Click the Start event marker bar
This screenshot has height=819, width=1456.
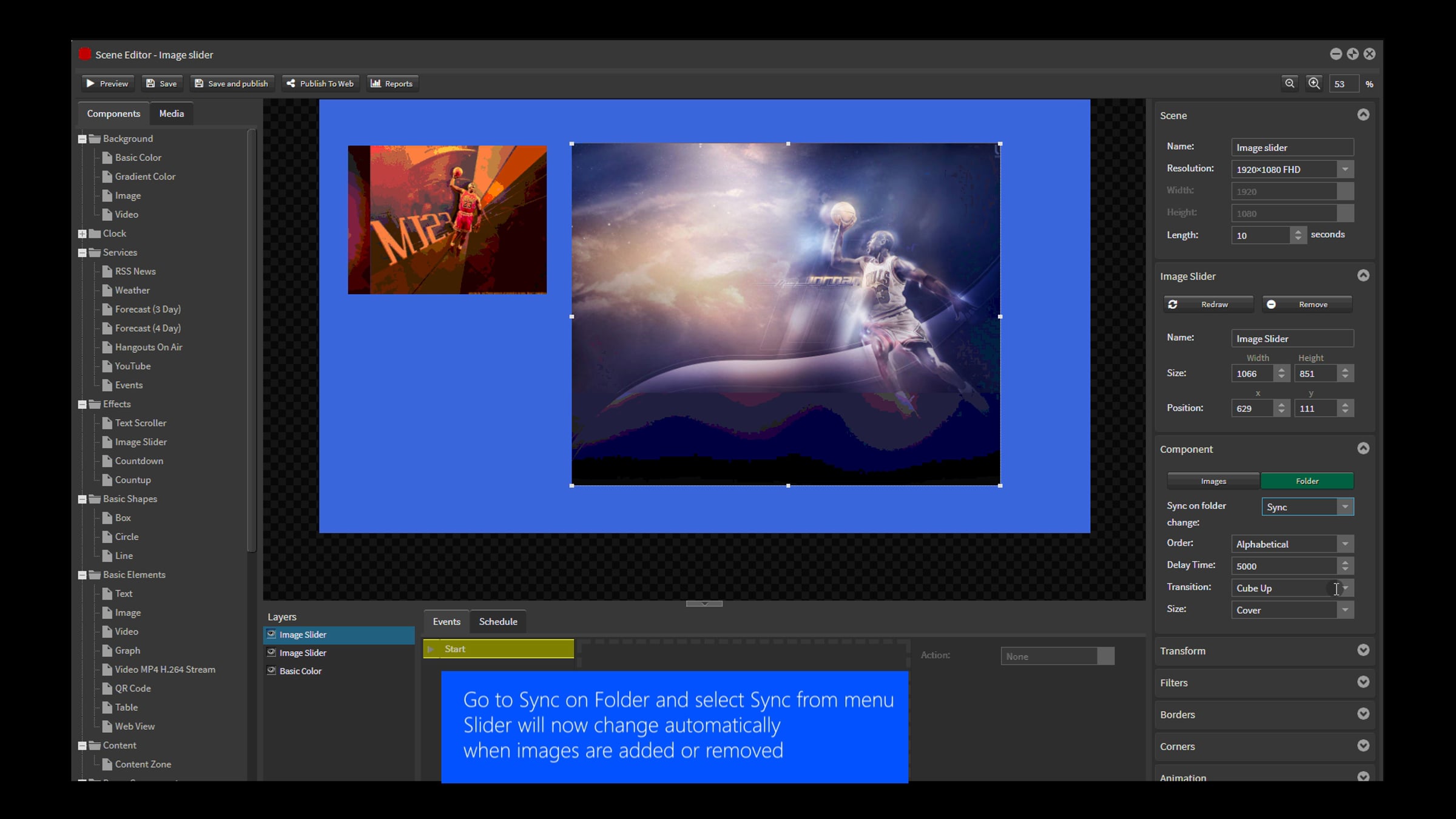pyautogui.click(x=499, y=649)
